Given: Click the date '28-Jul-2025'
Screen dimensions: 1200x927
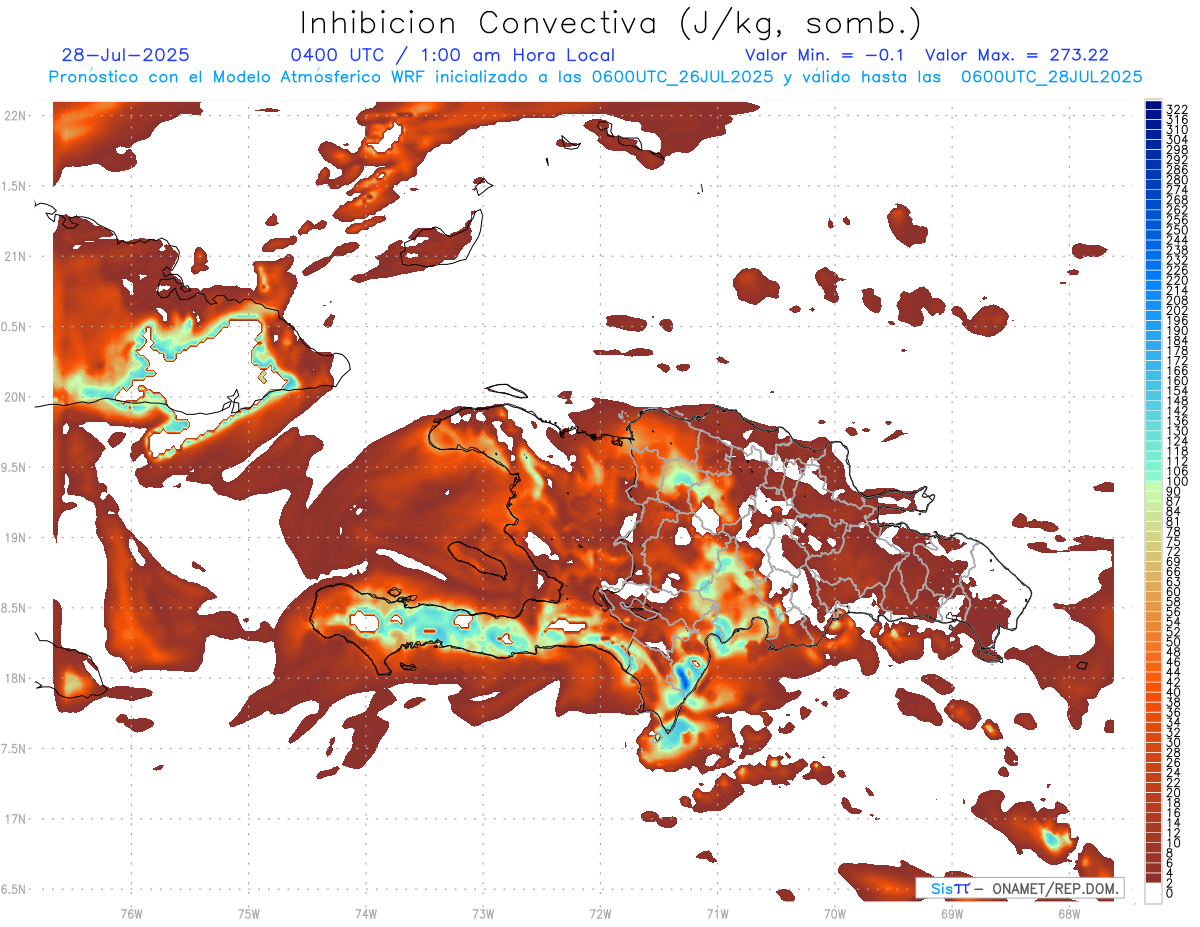Looking at the screenshot, I should 125,56.
